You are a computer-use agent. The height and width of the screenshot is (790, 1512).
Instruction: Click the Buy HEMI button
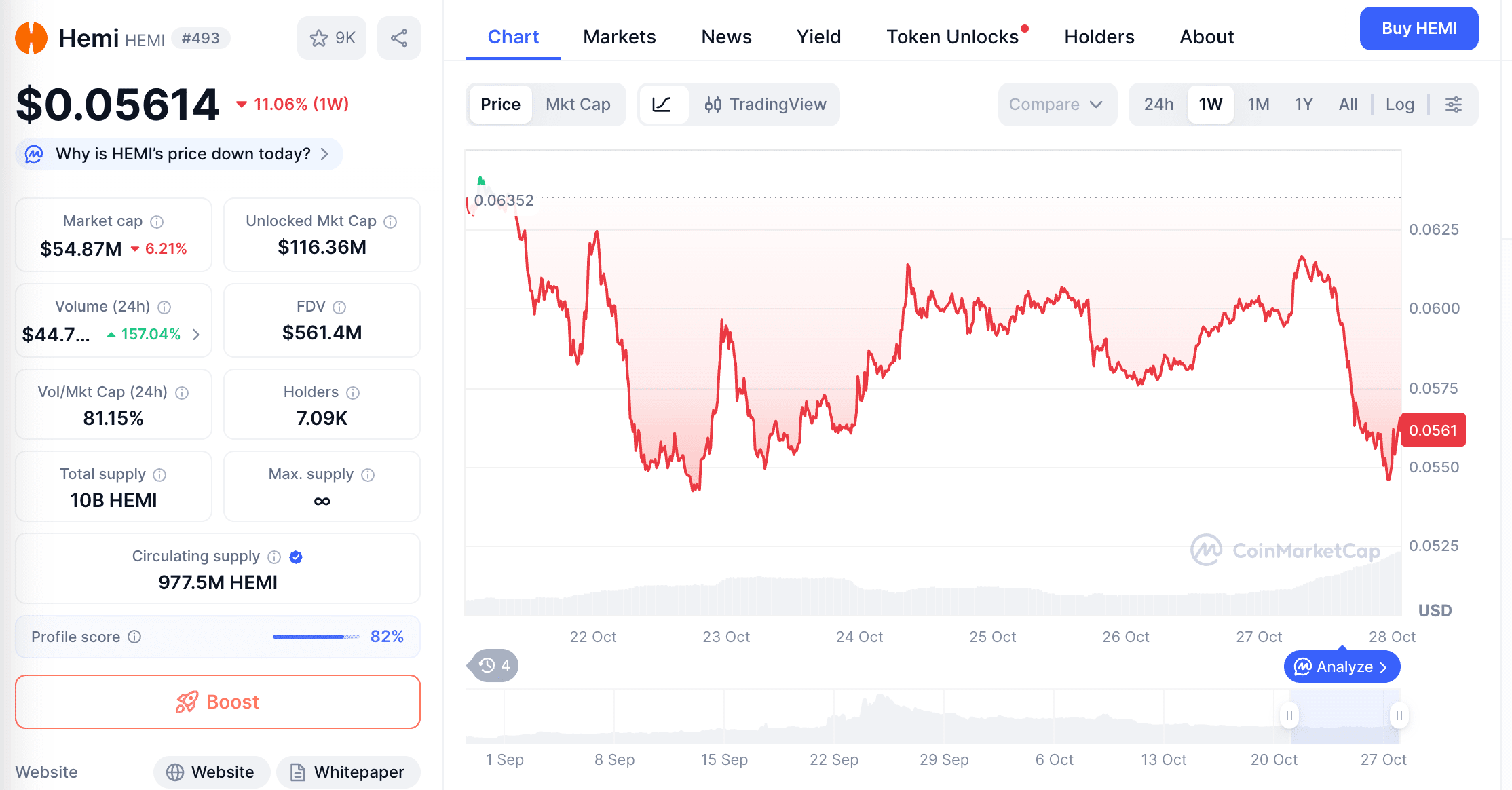click(1418, 29)
